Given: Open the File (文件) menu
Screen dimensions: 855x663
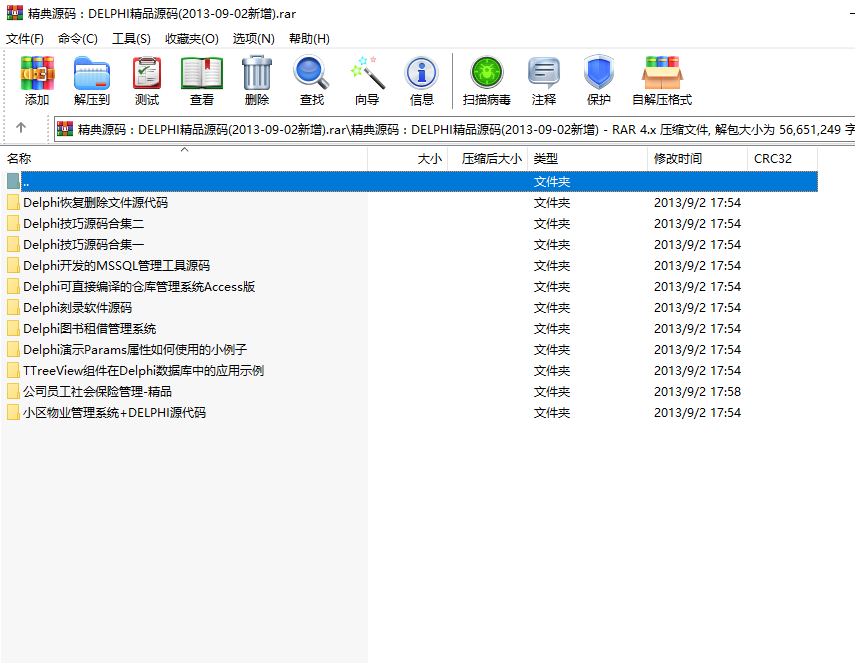Looking at the screenshot, I should pyautogui.click(x=25, y=38).
